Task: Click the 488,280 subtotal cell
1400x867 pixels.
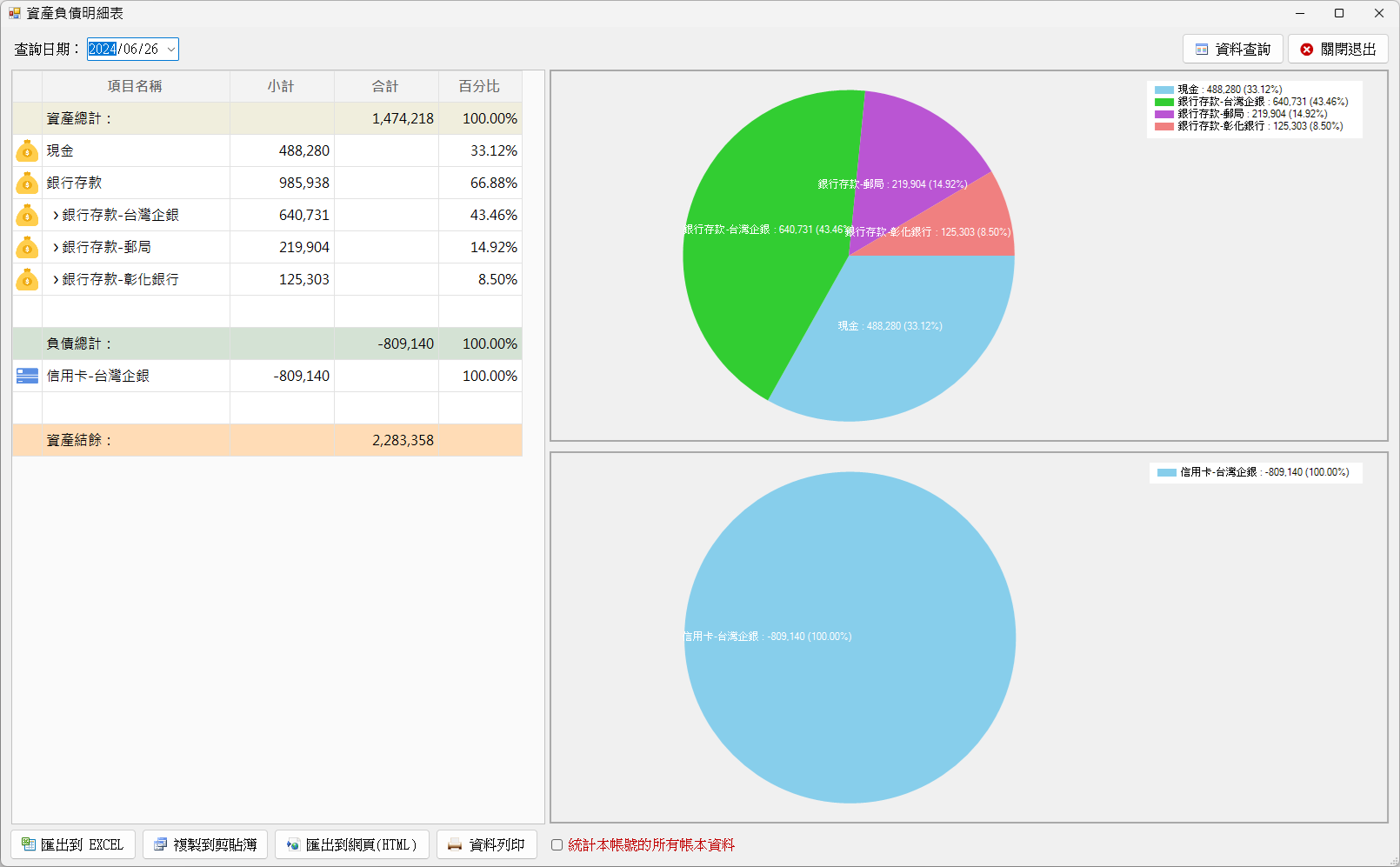Action: [282, 150]
